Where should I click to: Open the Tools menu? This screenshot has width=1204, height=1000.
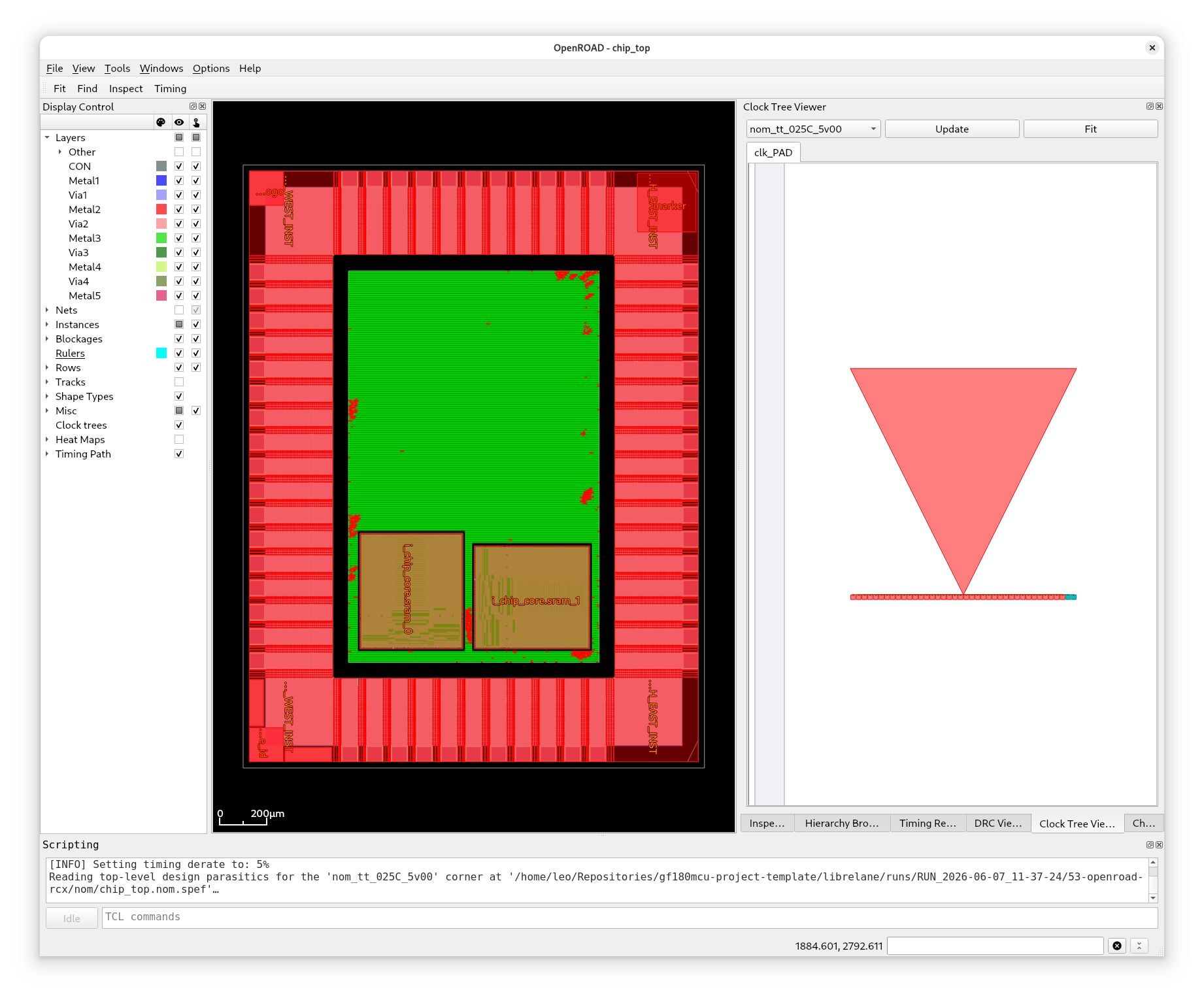[x=117, y=68]
